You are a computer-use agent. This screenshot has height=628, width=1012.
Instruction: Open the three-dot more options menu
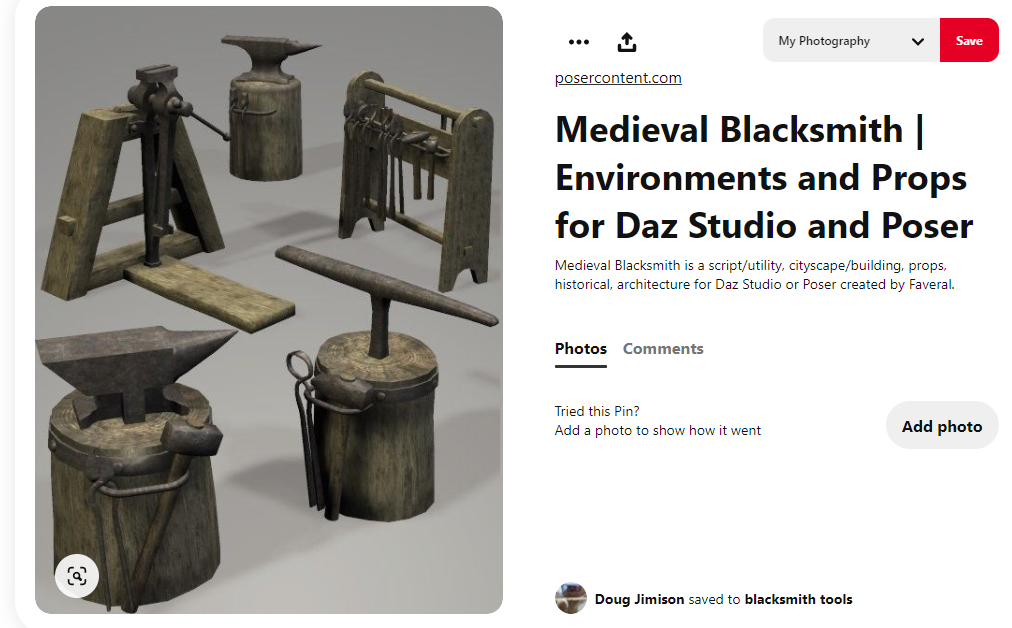[578, 42]
